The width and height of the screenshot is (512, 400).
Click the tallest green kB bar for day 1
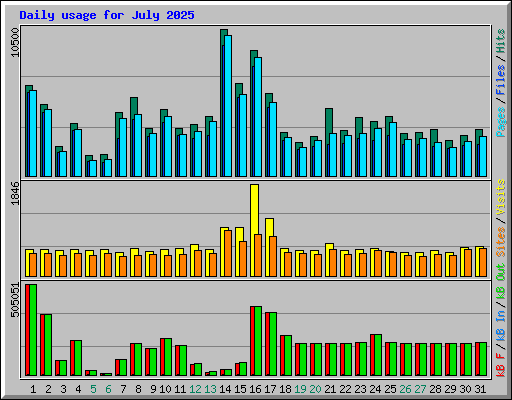pyautogui.click(x=33, y=330)
